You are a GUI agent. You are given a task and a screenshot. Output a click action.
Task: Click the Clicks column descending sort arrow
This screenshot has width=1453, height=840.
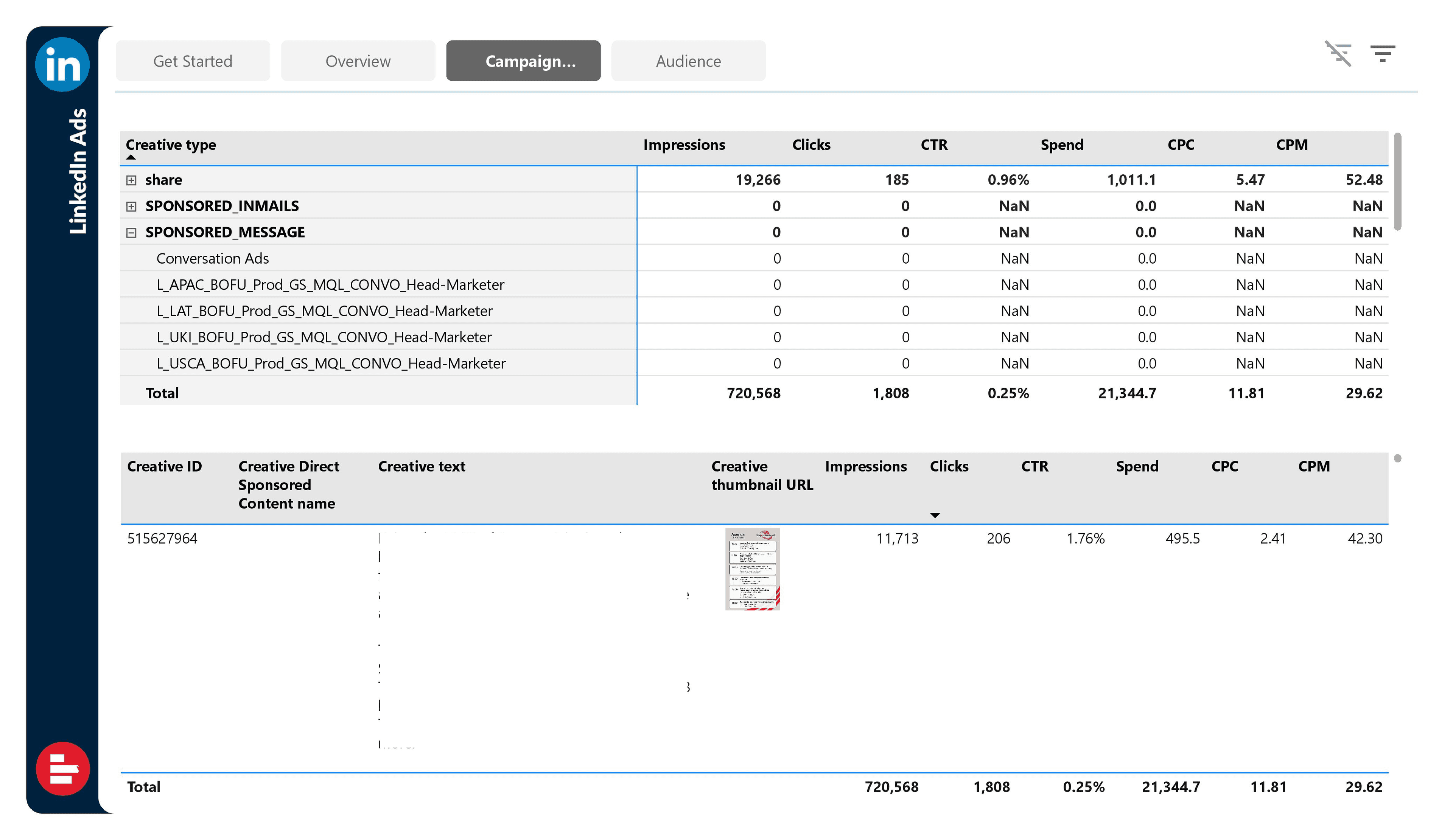[935, 515]
